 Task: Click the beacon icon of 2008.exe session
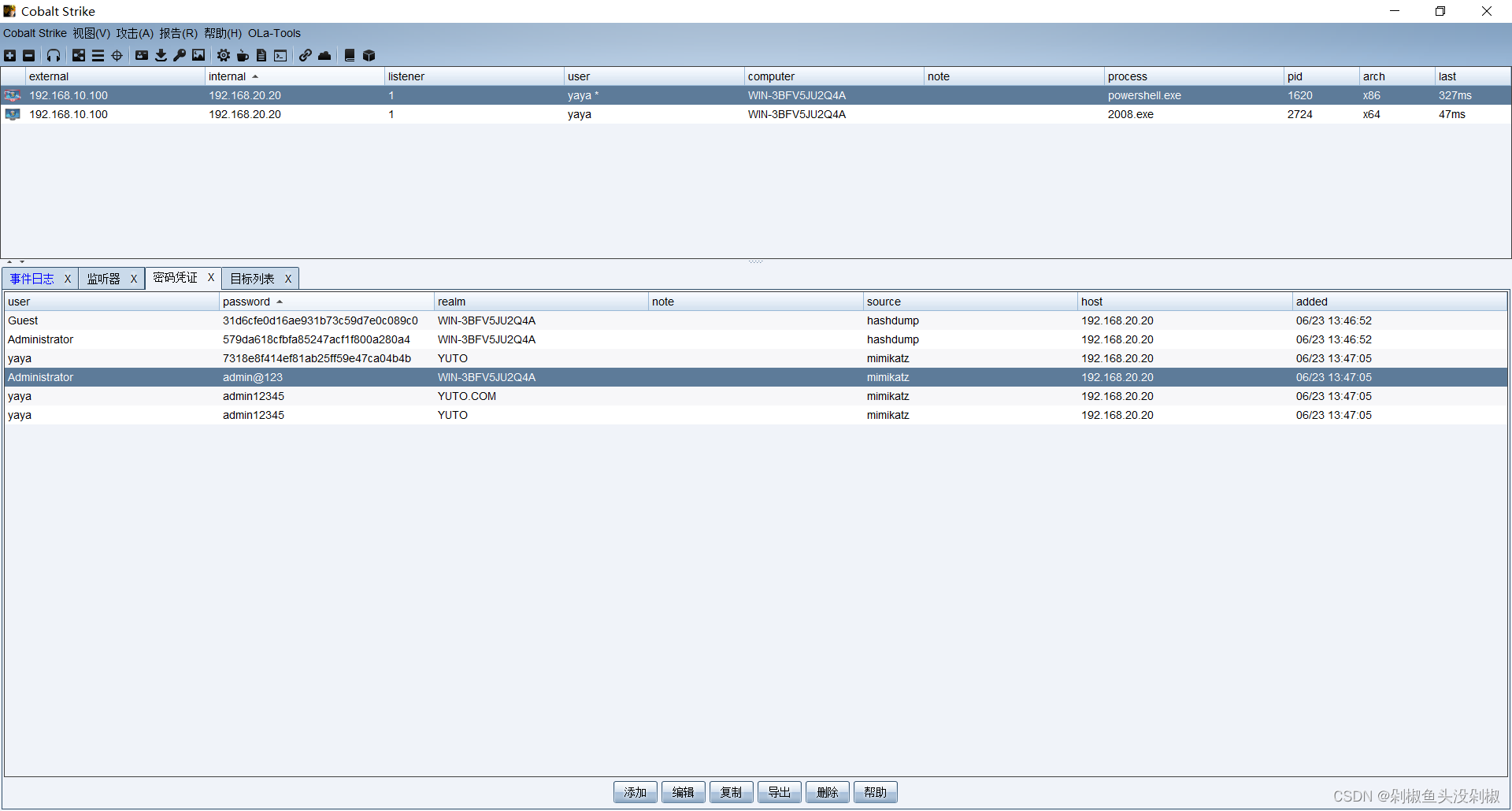click(13, 114)
